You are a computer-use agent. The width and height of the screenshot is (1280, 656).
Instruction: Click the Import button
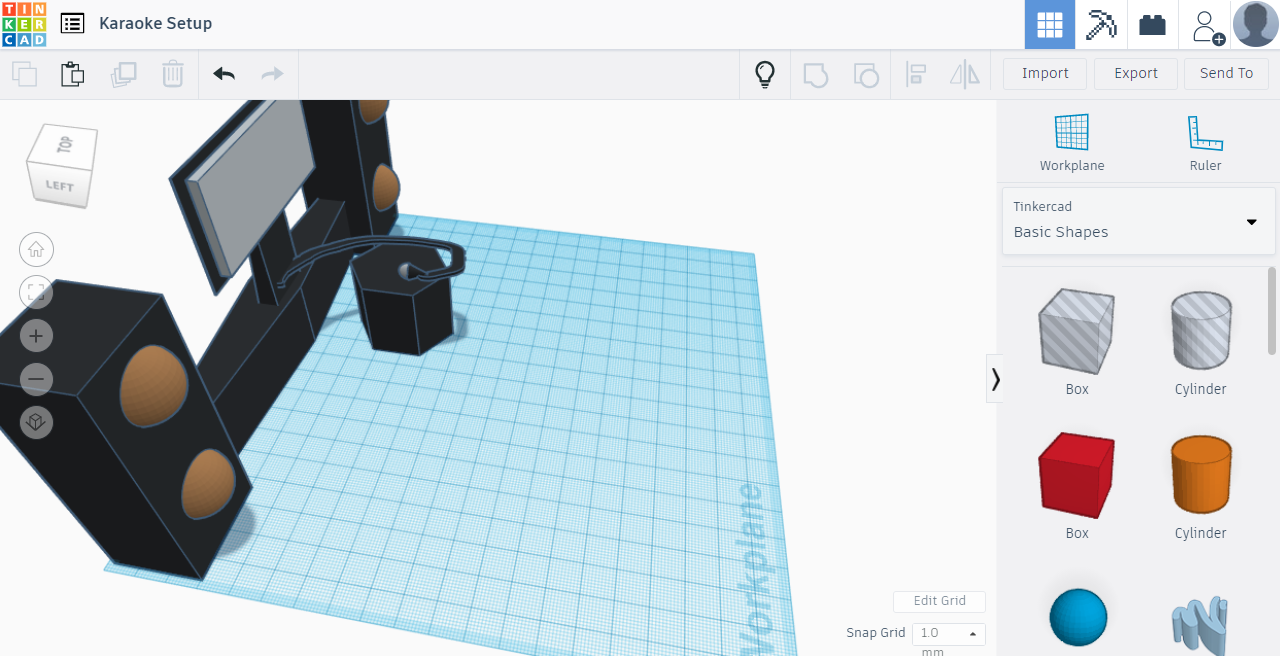point(1045,73)
